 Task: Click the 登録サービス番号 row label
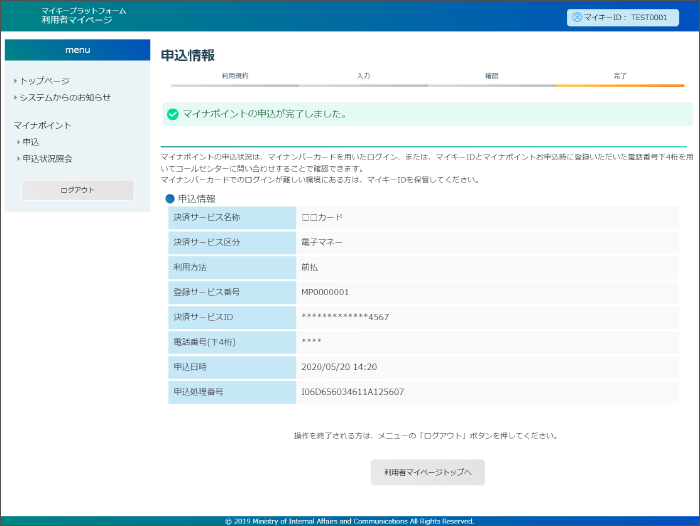[x=232, y=292]
